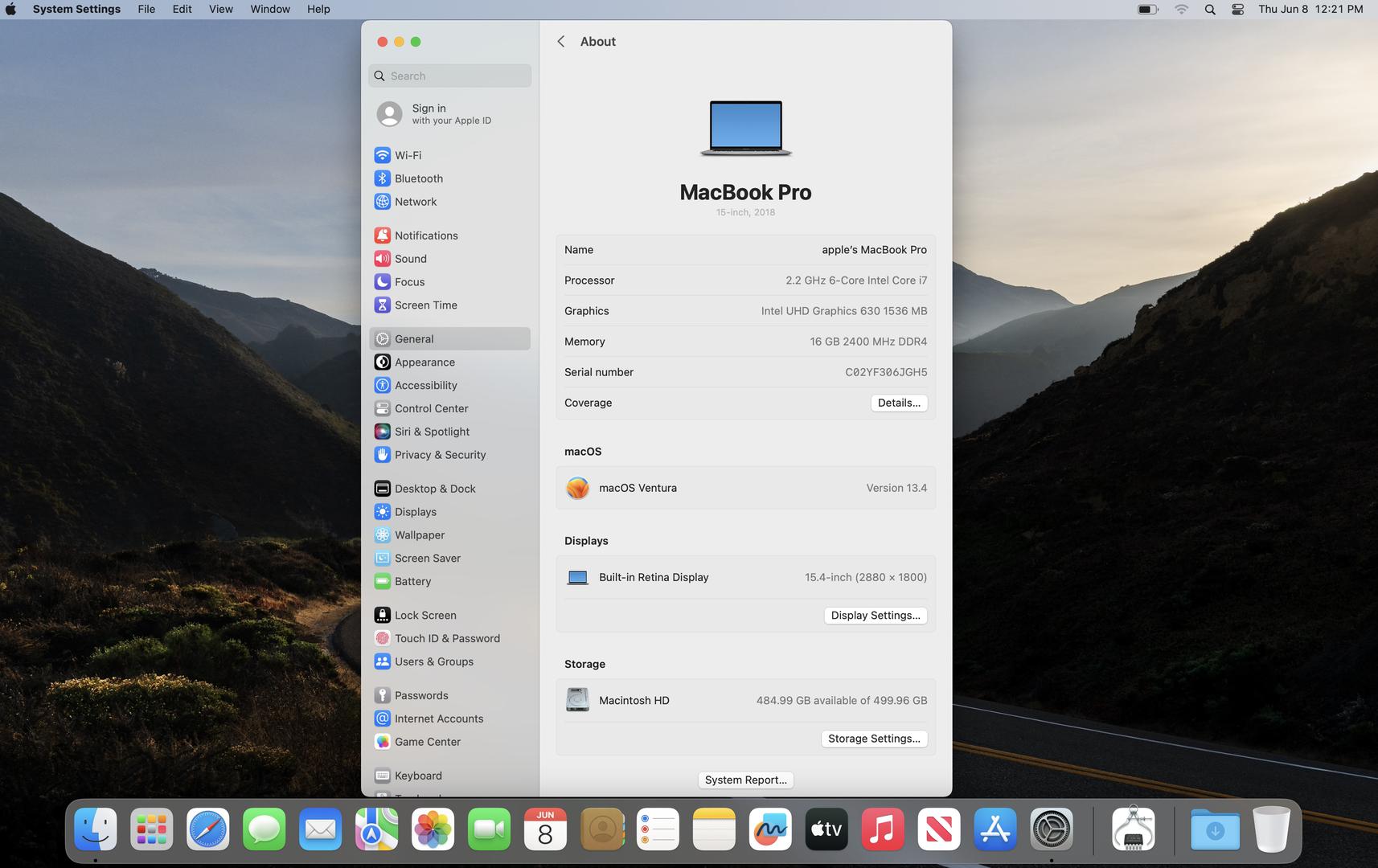The width and height of the screenshot is (1378, 868).
Task: Select Keyboard in the sidebar
Action: point(449,776)
